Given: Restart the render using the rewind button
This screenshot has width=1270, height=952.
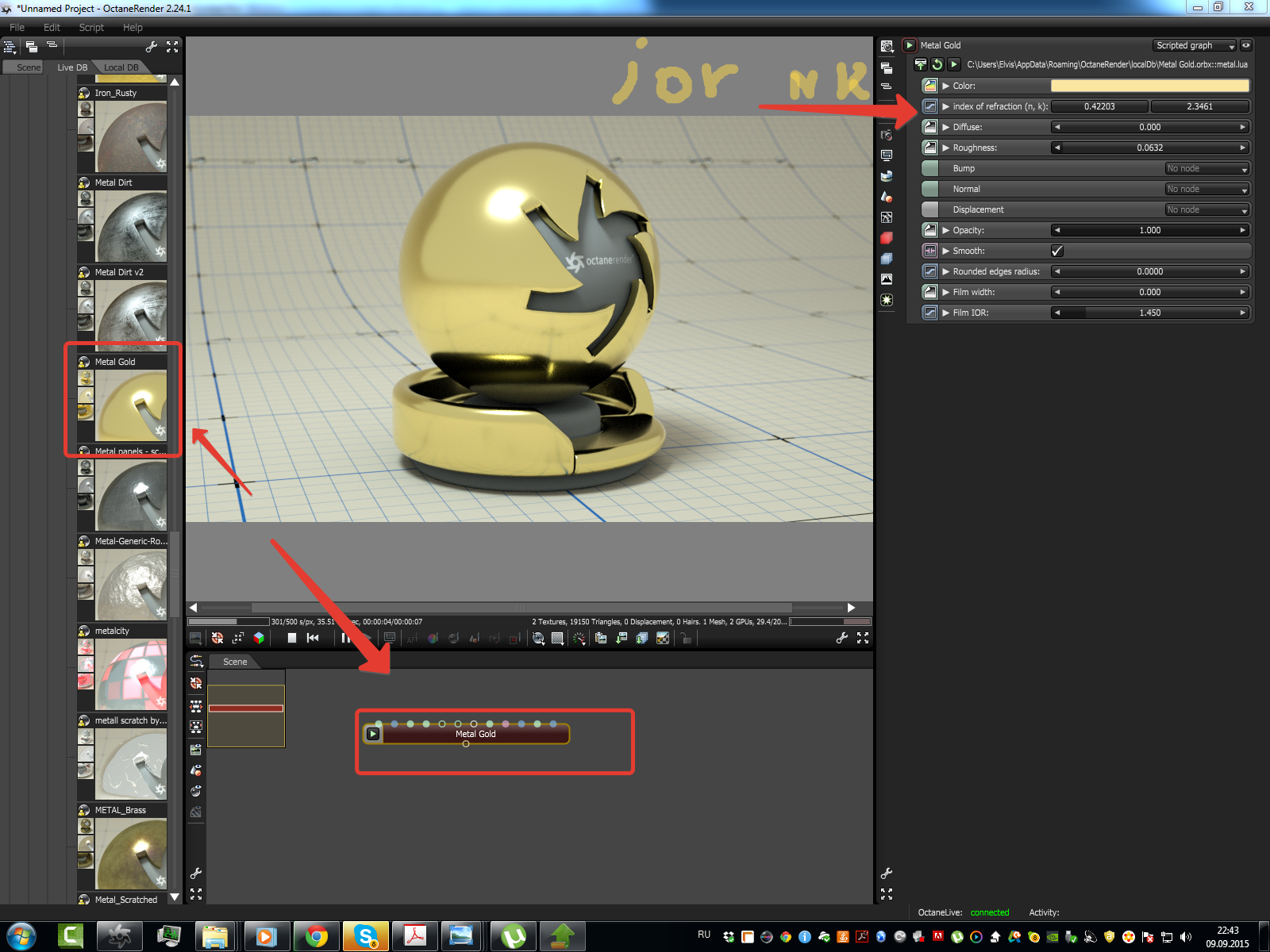Looking at the screenshot, I should [313, 638].
